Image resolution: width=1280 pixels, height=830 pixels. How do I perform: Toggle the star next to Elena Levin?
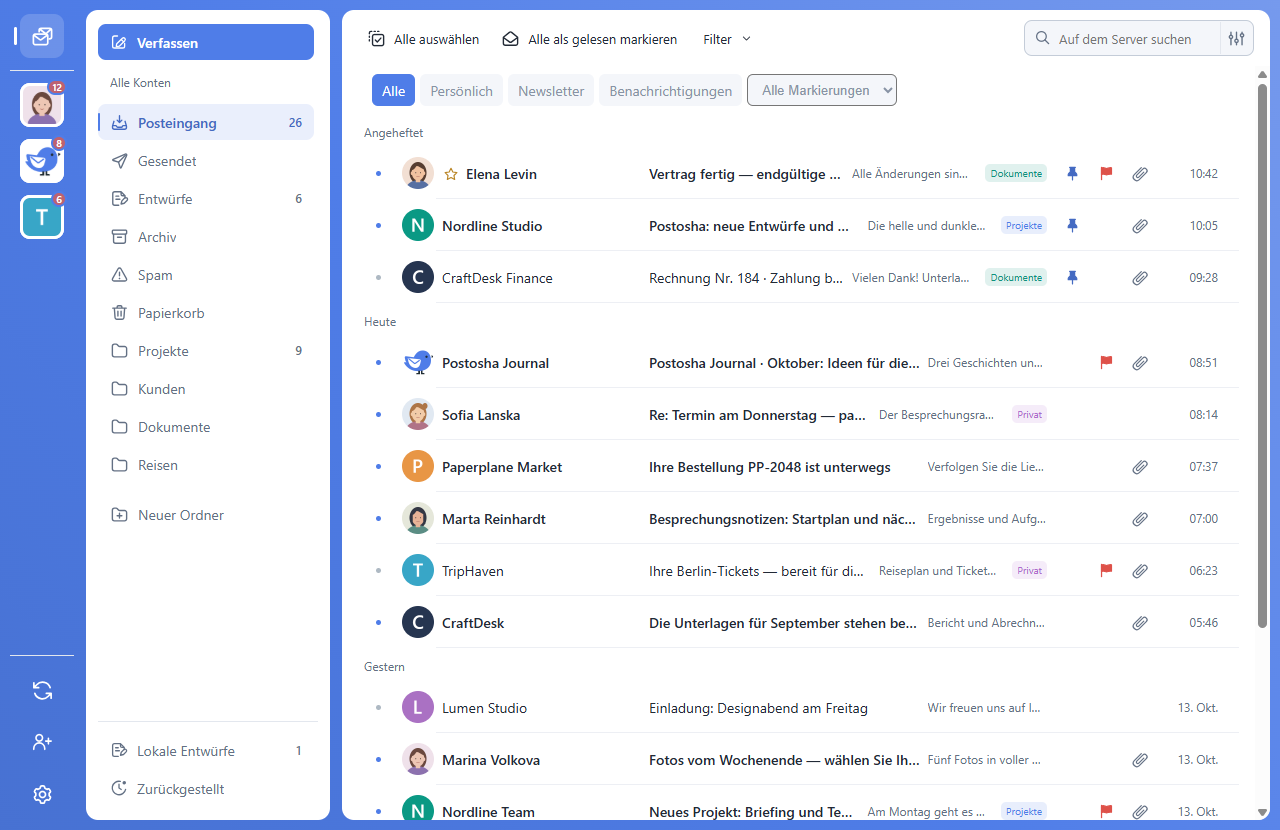[x=451, y=174]
